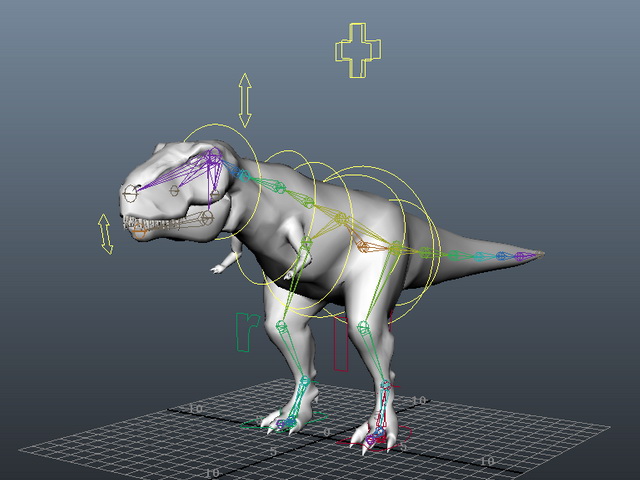This screenshot has width=640, height=480.
Task: Select the green knee joint on front leg
Action: [281, 326]
